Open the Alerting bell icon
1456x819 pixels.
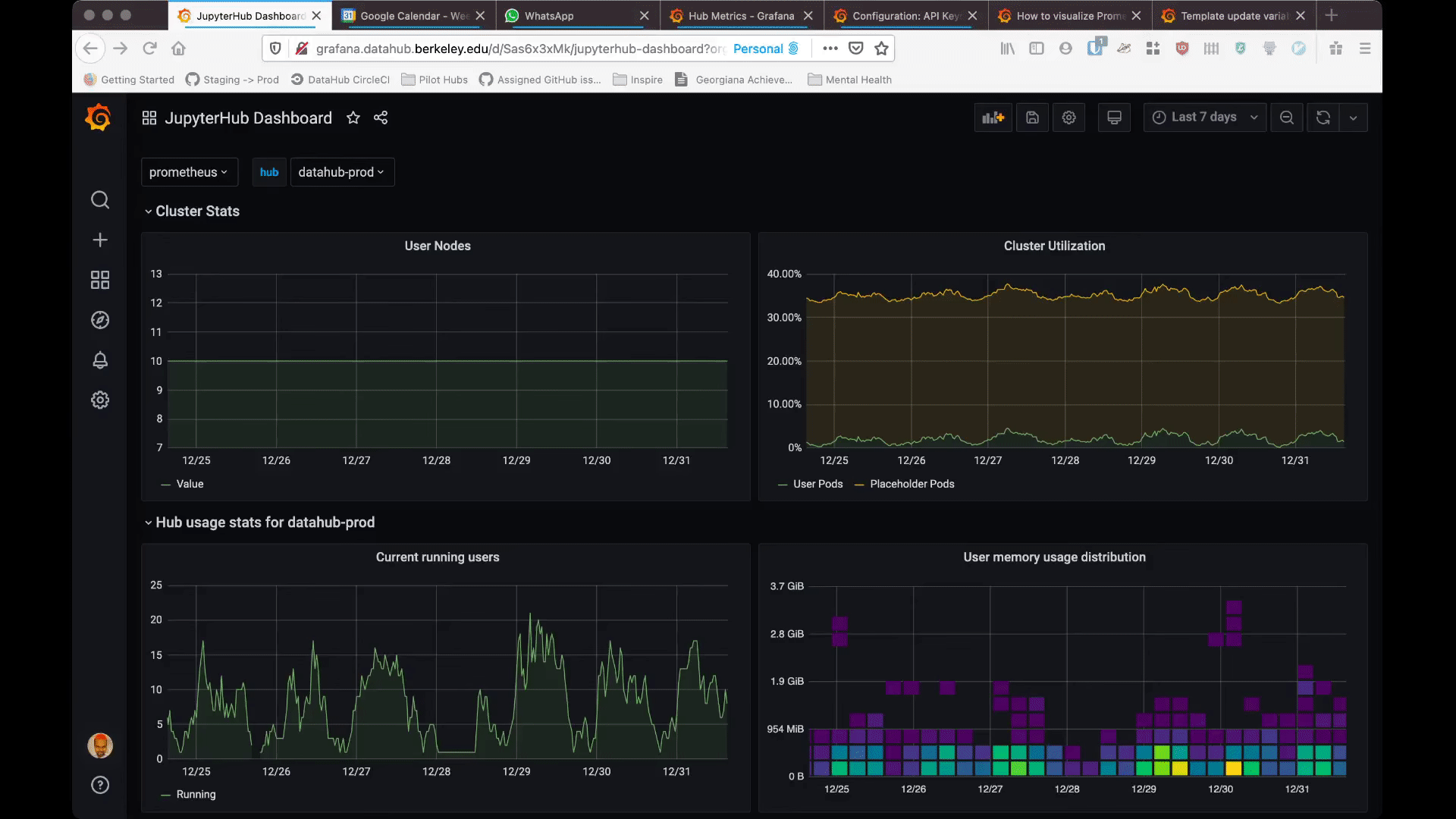pos(99,360)
